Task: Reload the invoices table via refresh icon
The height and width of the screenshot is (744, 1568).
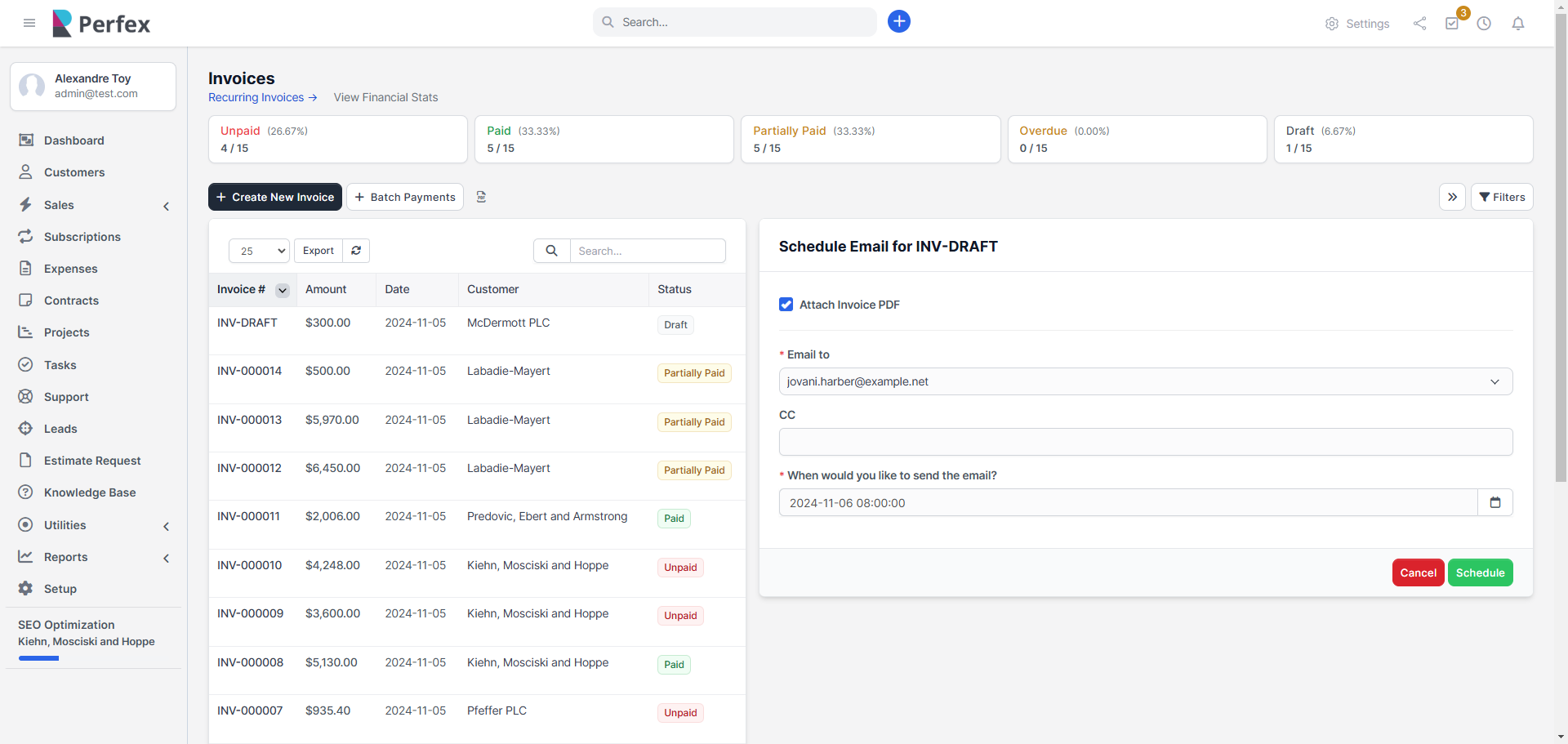Action: [x=356, y=251]
